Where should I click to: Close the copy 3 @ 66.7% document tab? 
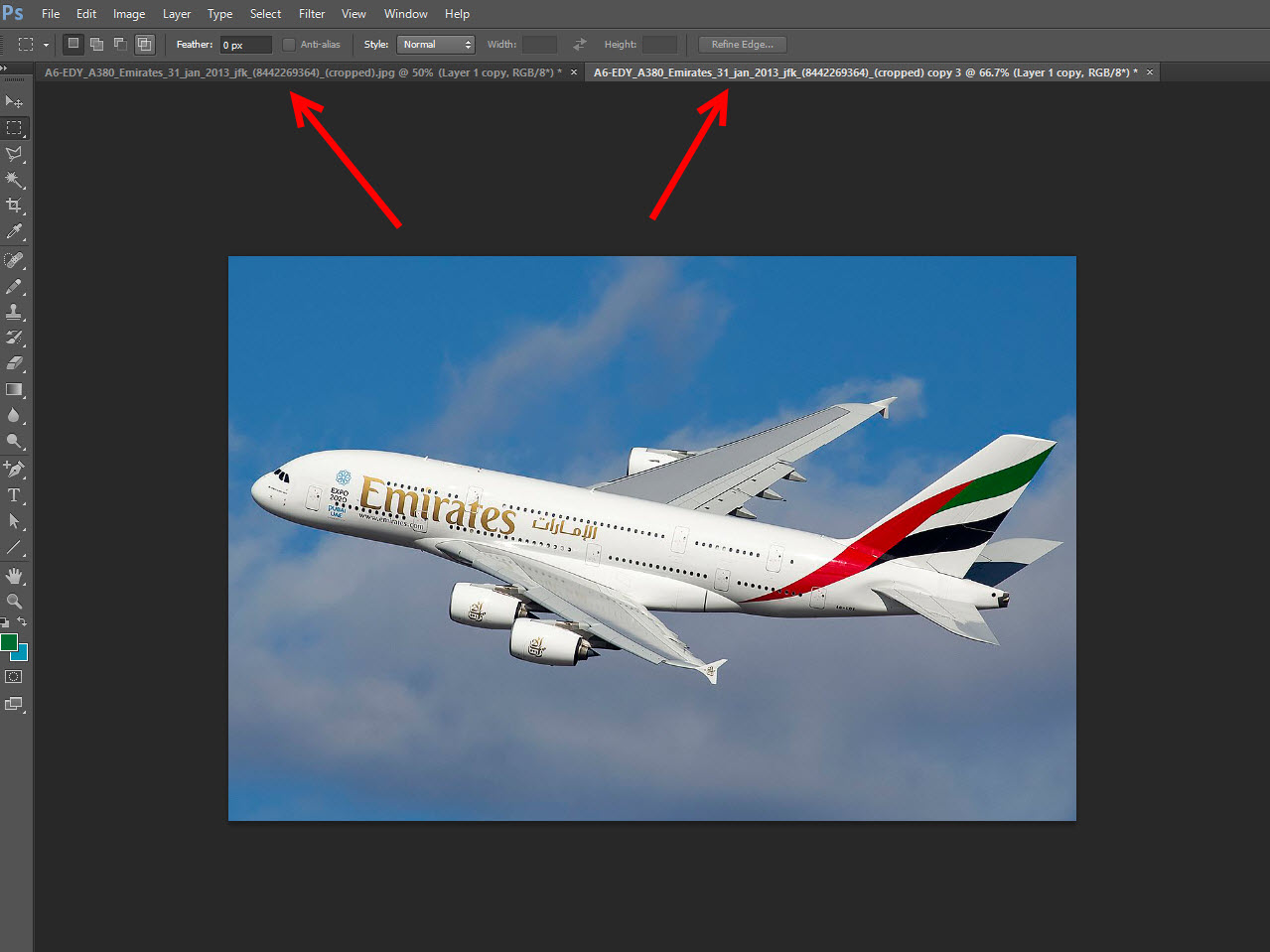[x=1150, y=72]
